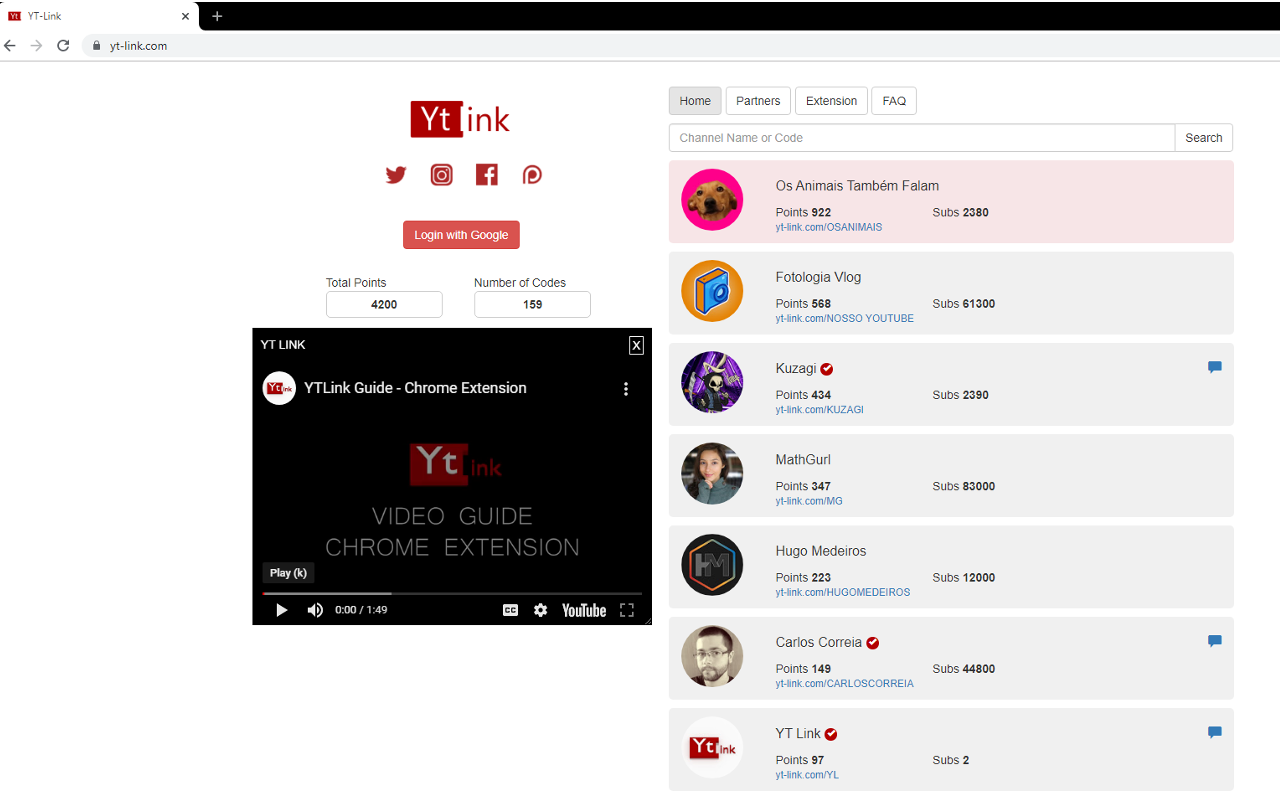The height and width of the screenshot is (800, 1280).
Task: Click the comment icon beside Carlos Correia
Action: 1214,641
